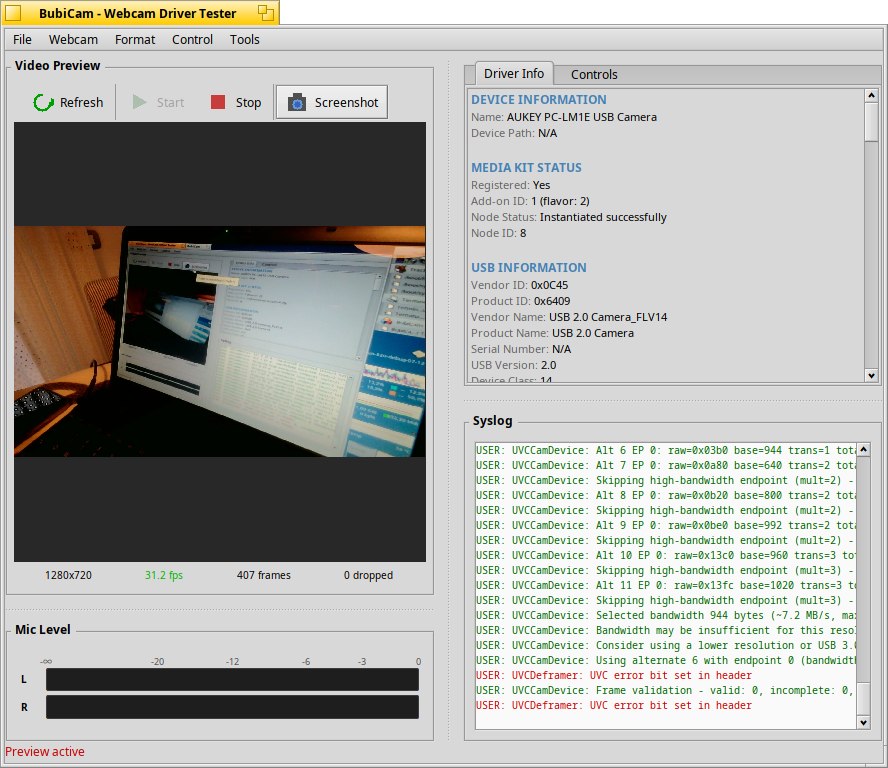Click the yellow close box on window tab

(14, 12)
